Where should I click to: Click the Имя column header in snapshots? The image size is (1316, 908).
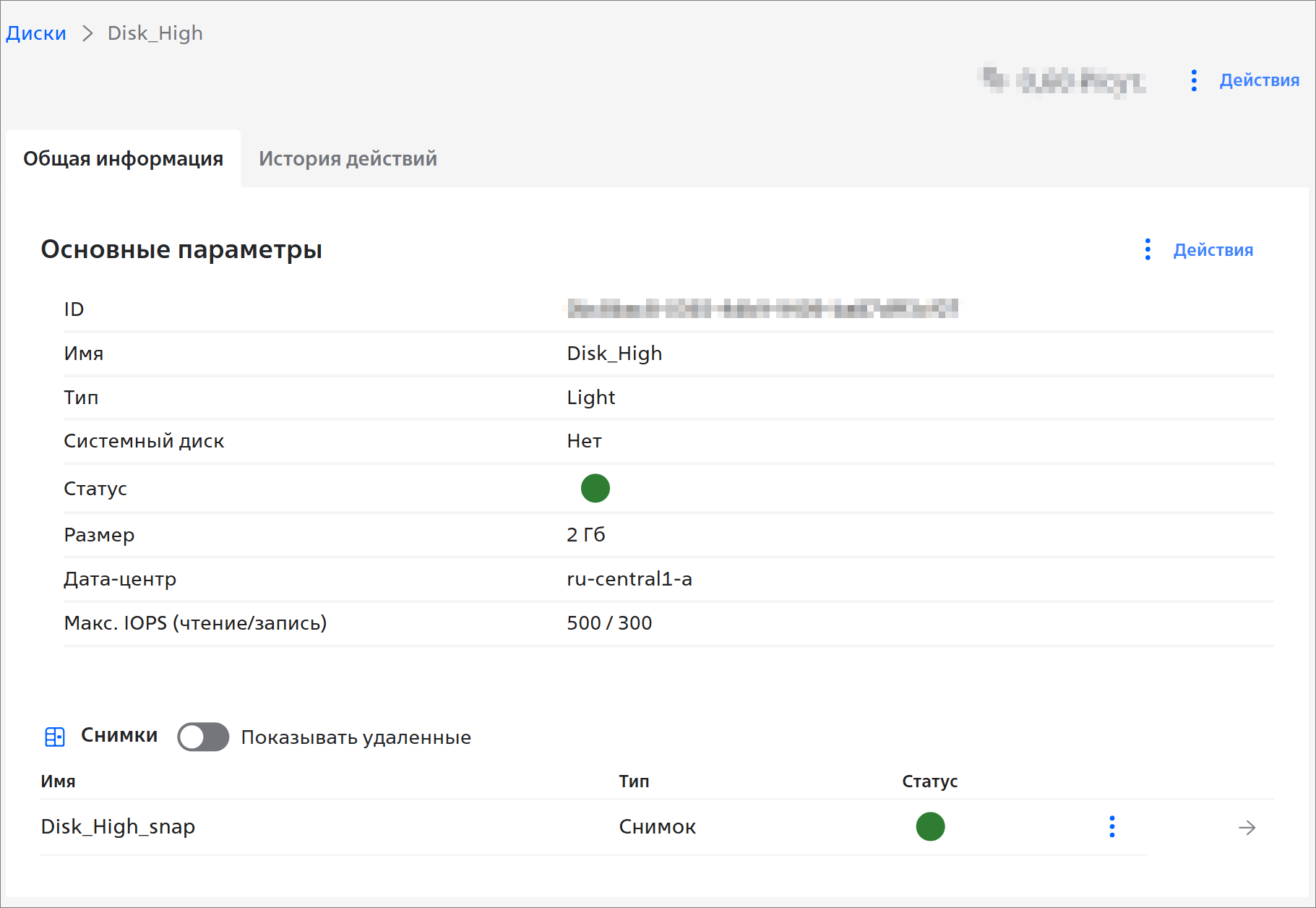click(58, 781)
